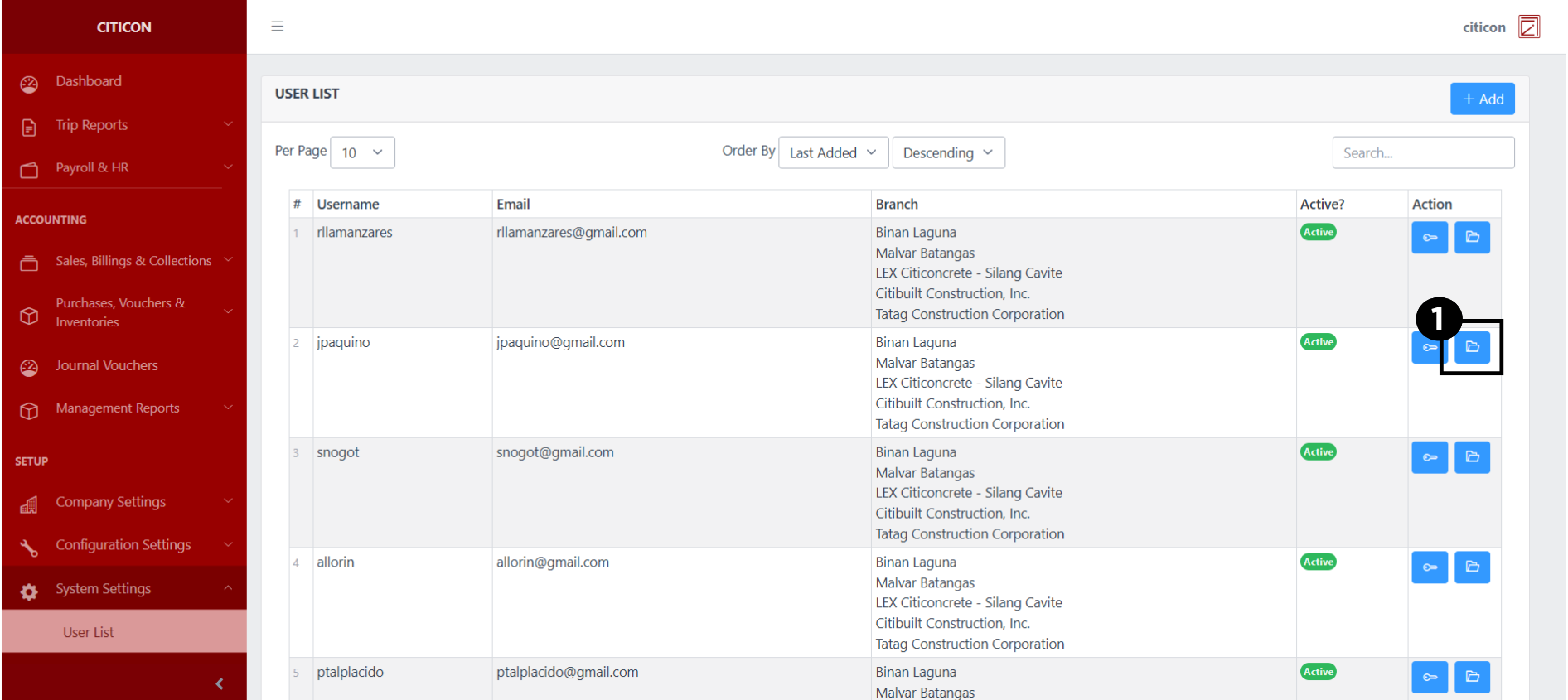Click the key icon for snogot
The height and width of the screenshot is (700, 1568).
click(x=1429, y=457)
